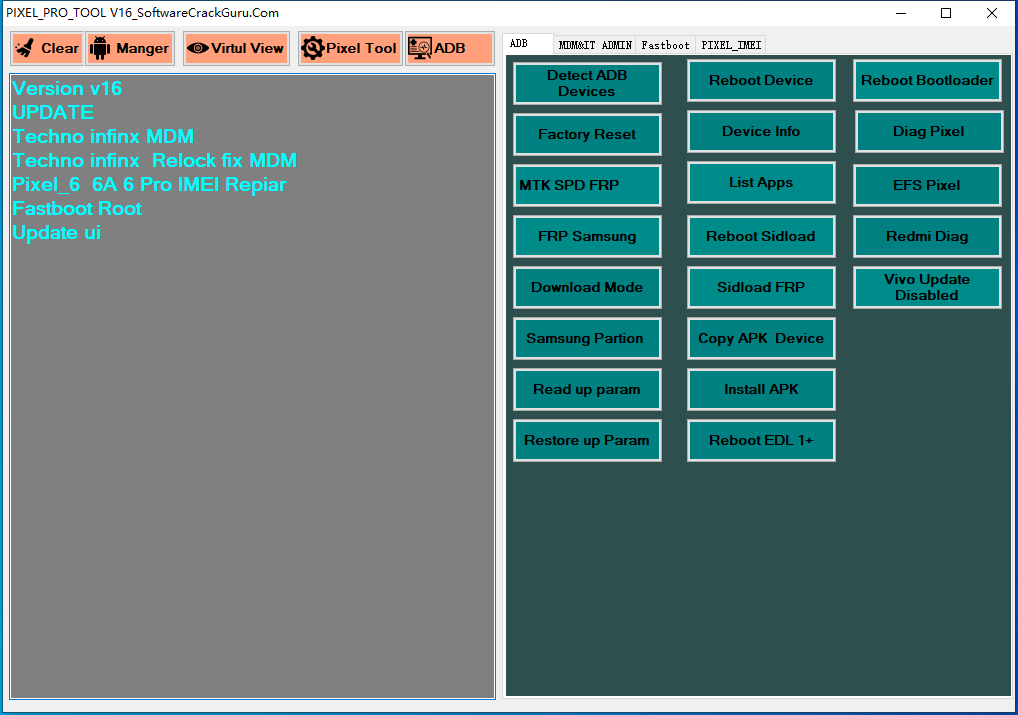Click the Android robot icon beside Manger

pos(100,48)
